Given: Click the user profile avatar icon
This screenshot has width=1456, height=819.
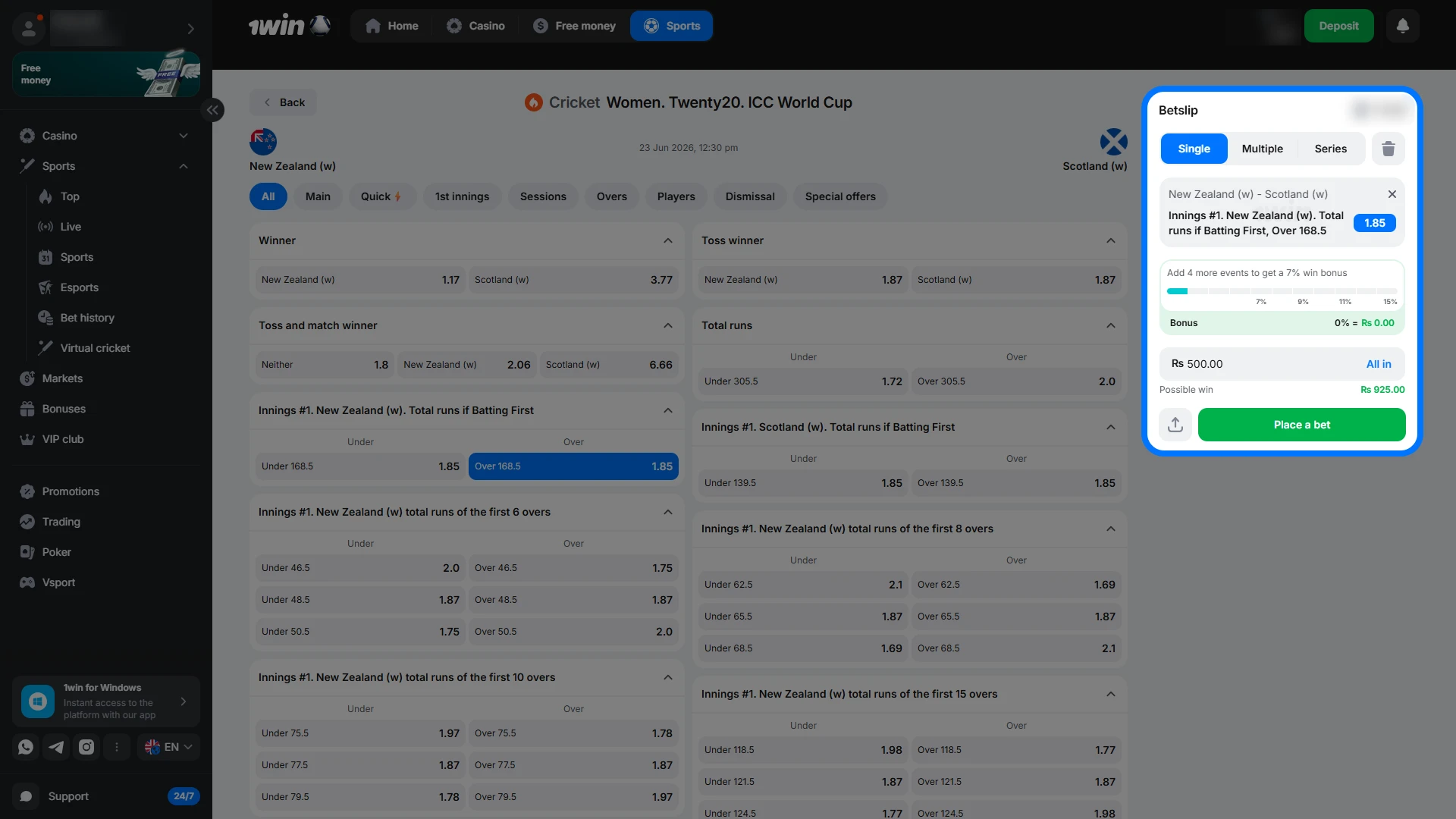Looking at the screenshot, I should click(x=29, y=28).
